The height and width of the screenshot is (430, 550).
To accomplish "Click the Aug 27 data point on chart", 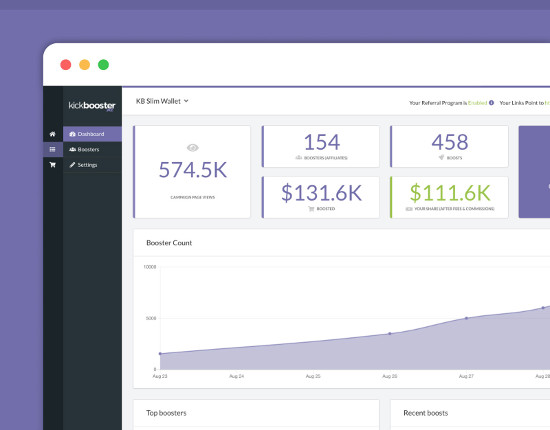I will point(467,318).
